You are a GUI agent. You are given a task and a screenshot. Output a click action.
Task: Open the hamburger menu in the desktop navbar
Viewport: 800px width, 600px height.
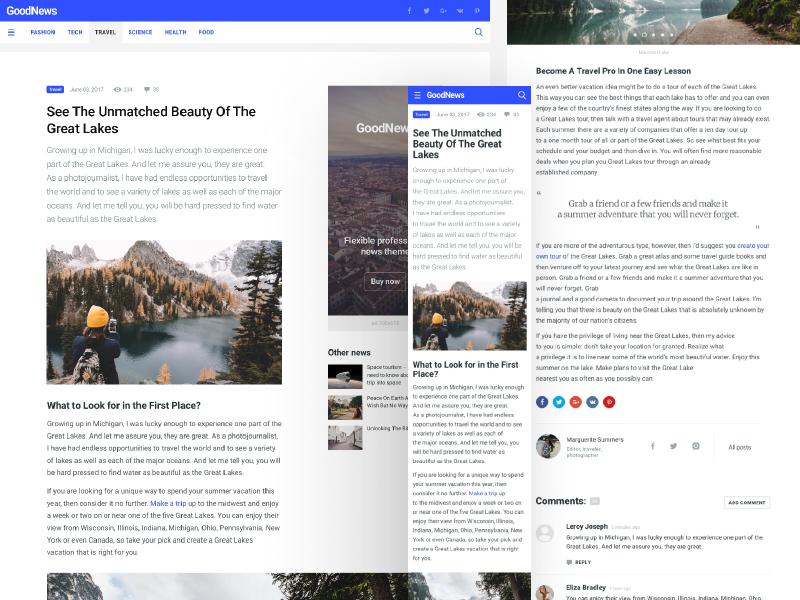pos(11,32)
